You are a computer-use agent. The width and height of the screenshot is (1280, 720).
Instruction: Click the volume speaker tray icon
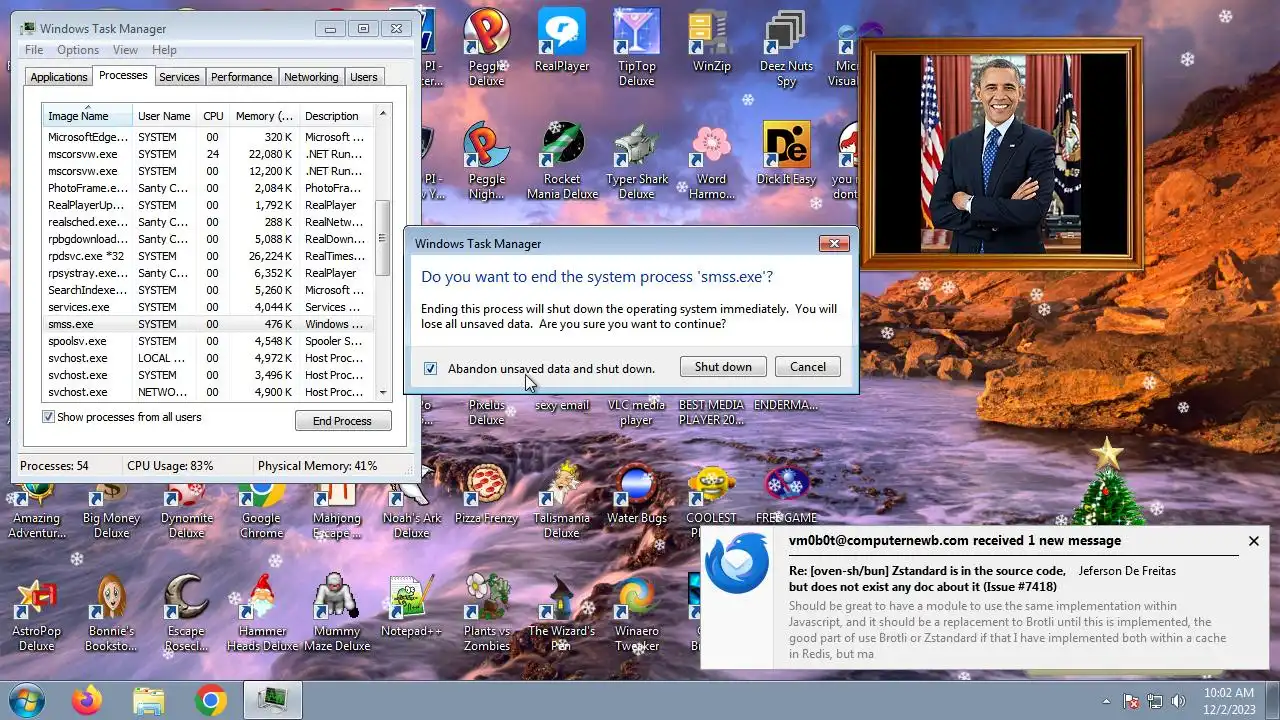click(1178, 701)
